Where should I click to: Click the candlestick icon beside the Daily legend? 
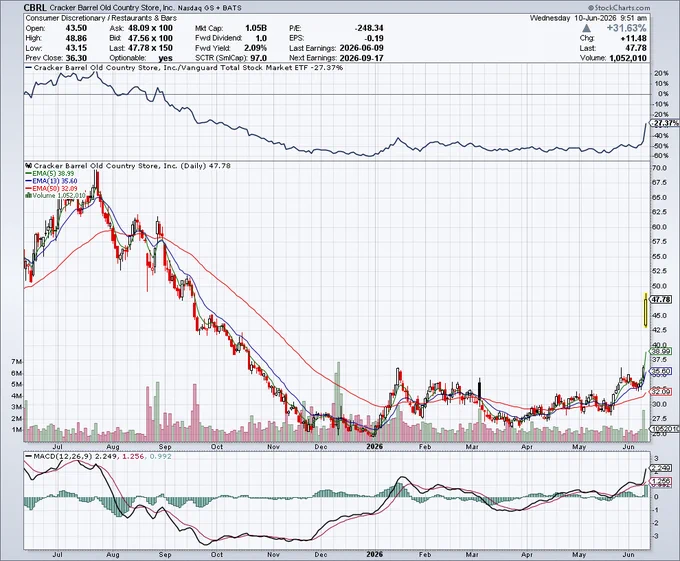coord(29,166)
